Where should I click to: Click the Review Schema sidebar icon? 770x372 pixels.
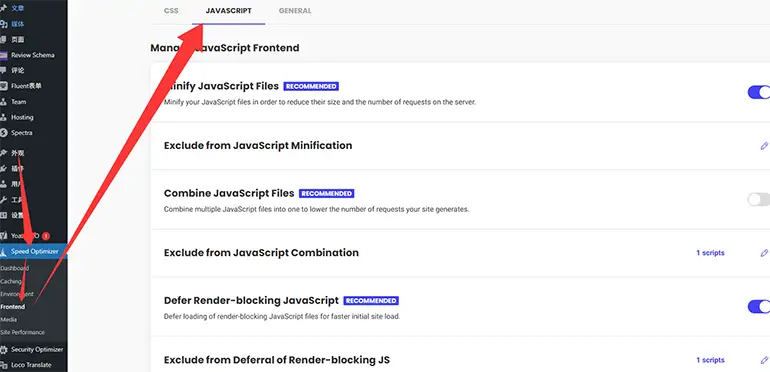[x=4, y=55]
